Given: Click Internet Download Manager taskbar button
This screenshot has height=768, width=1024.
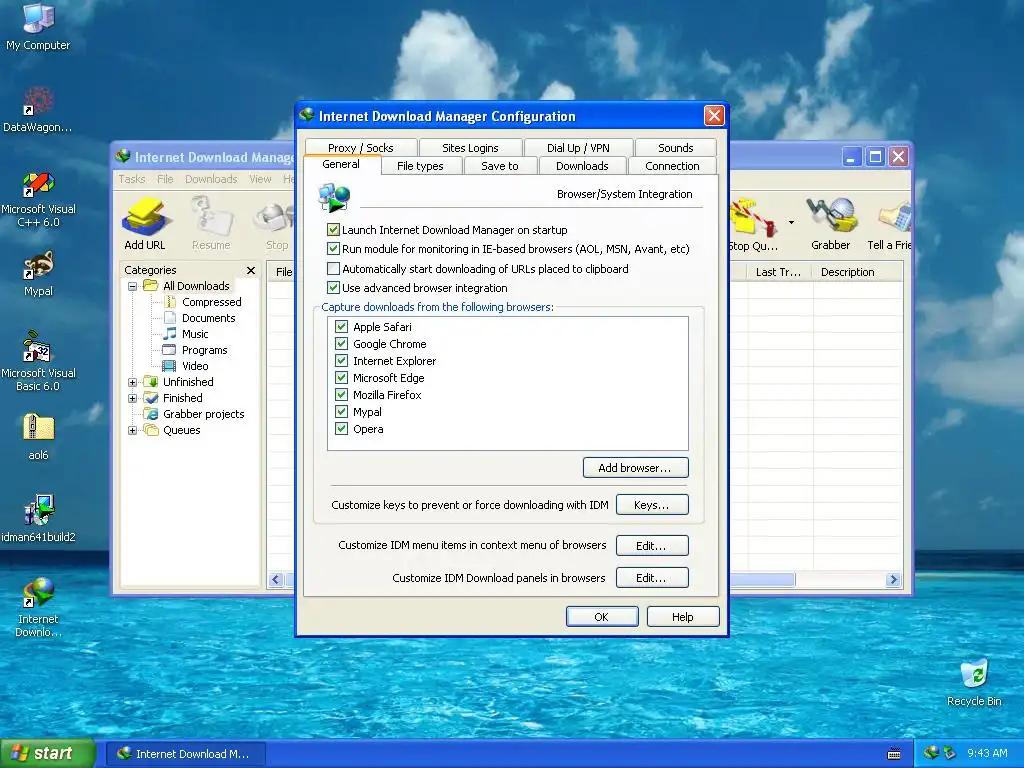Looking at the screenshot, I should pyautogui.click(x=185, y=754).
